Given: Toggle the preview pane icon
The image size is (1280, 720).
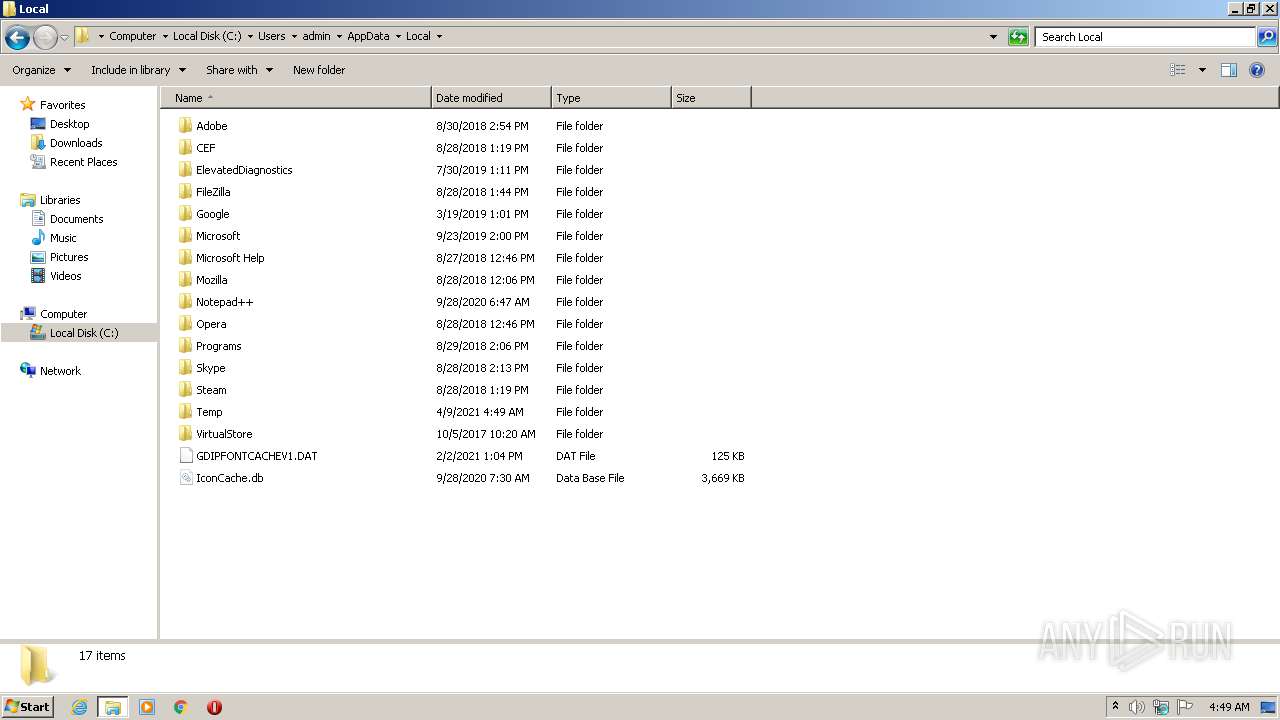Looking at the screenshot, I should 1229,70.
